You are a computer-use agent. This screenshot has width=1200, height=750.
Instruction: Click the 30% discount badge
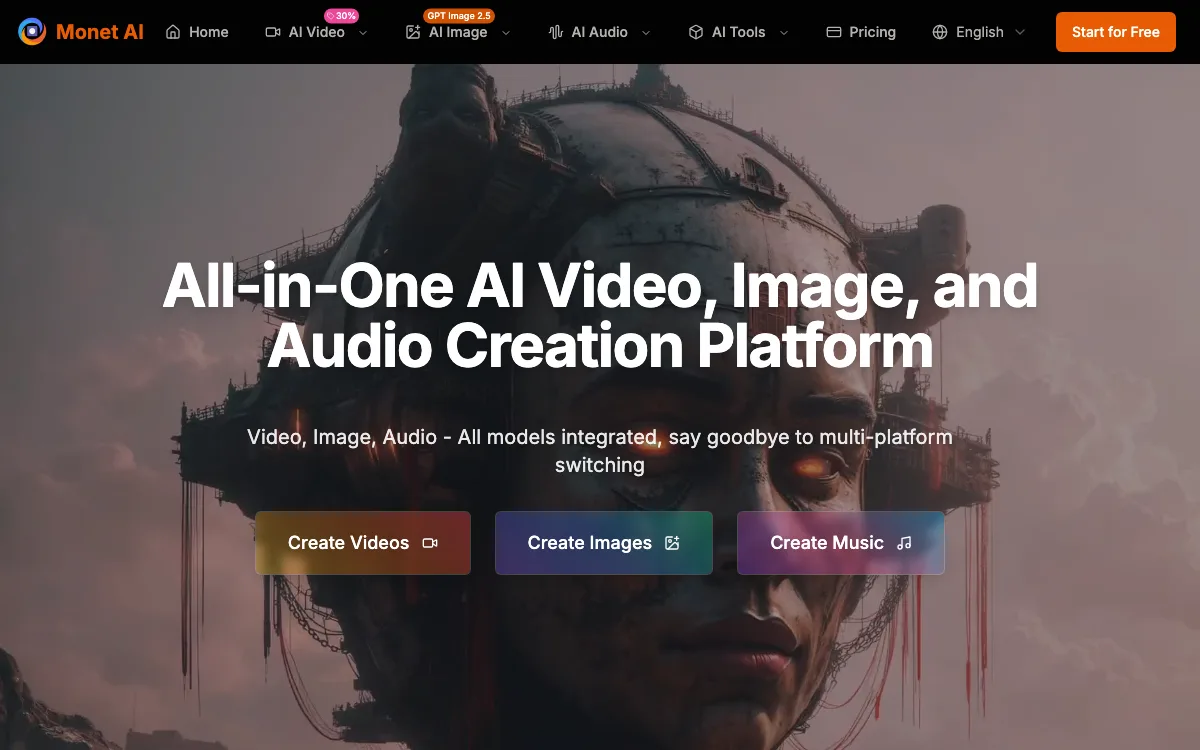pos(342,16)
